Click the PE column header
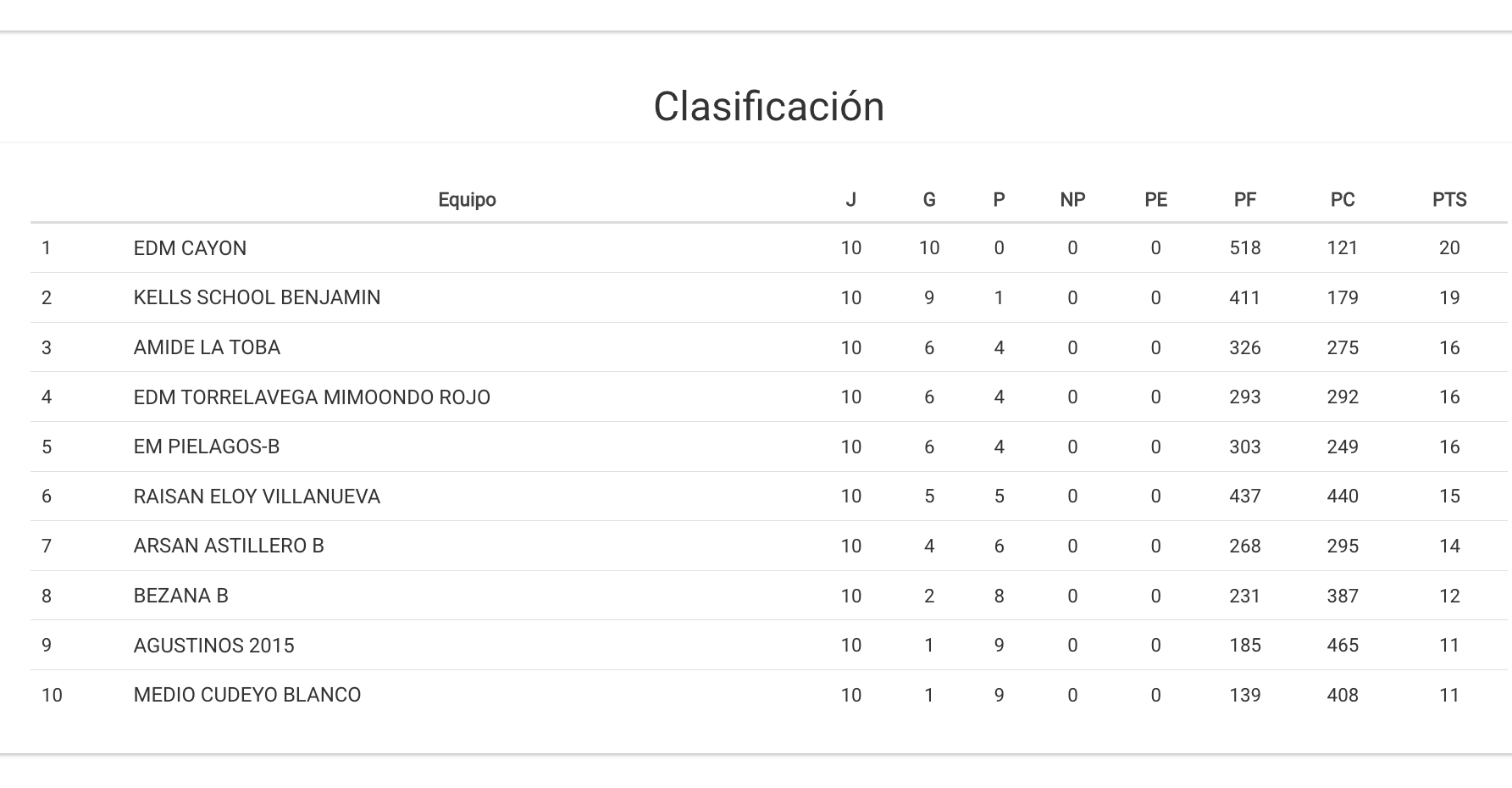This screenshot has width=1512, height=788. tap(1155, 200)
